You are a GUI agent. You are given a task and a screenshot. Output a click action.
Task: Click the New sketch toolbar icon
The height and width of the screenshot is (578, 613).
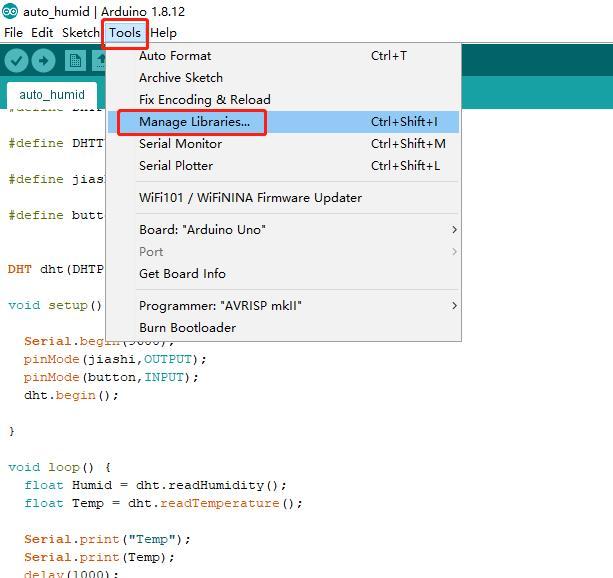(75, 61)
